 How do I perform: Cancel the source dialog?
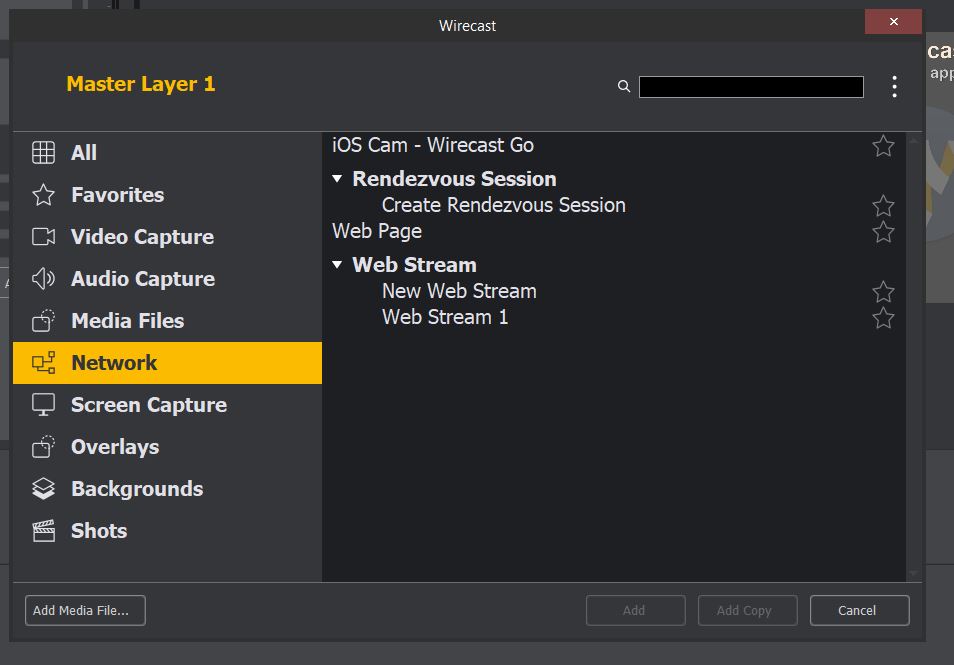pyautogui.click(x=860, y=610)
